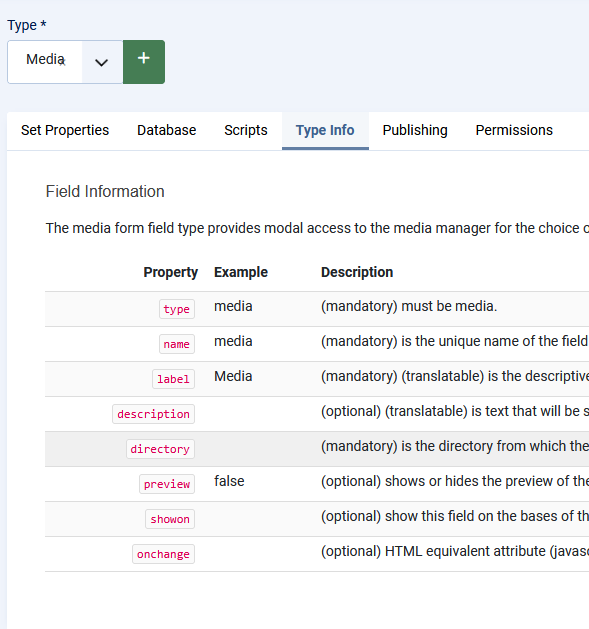Click the 'onchange' property tag
589x629 pixels.
point(163,554)
